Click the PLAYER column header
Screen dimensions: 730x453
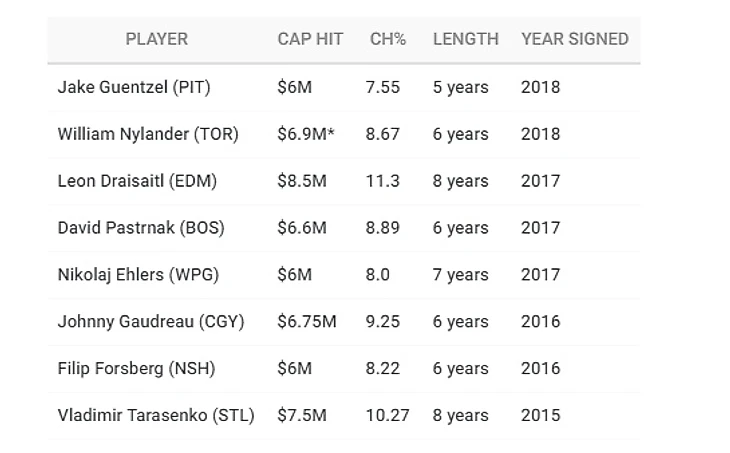156,39
